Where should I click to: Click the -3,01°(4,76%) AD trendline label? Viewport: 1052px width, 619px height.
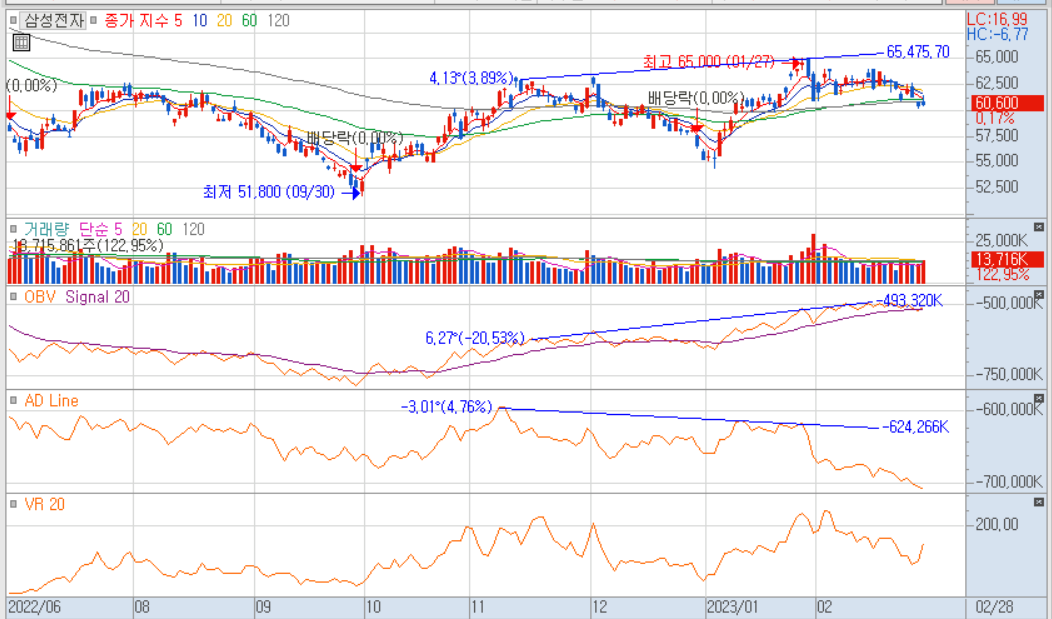point(446,407)
